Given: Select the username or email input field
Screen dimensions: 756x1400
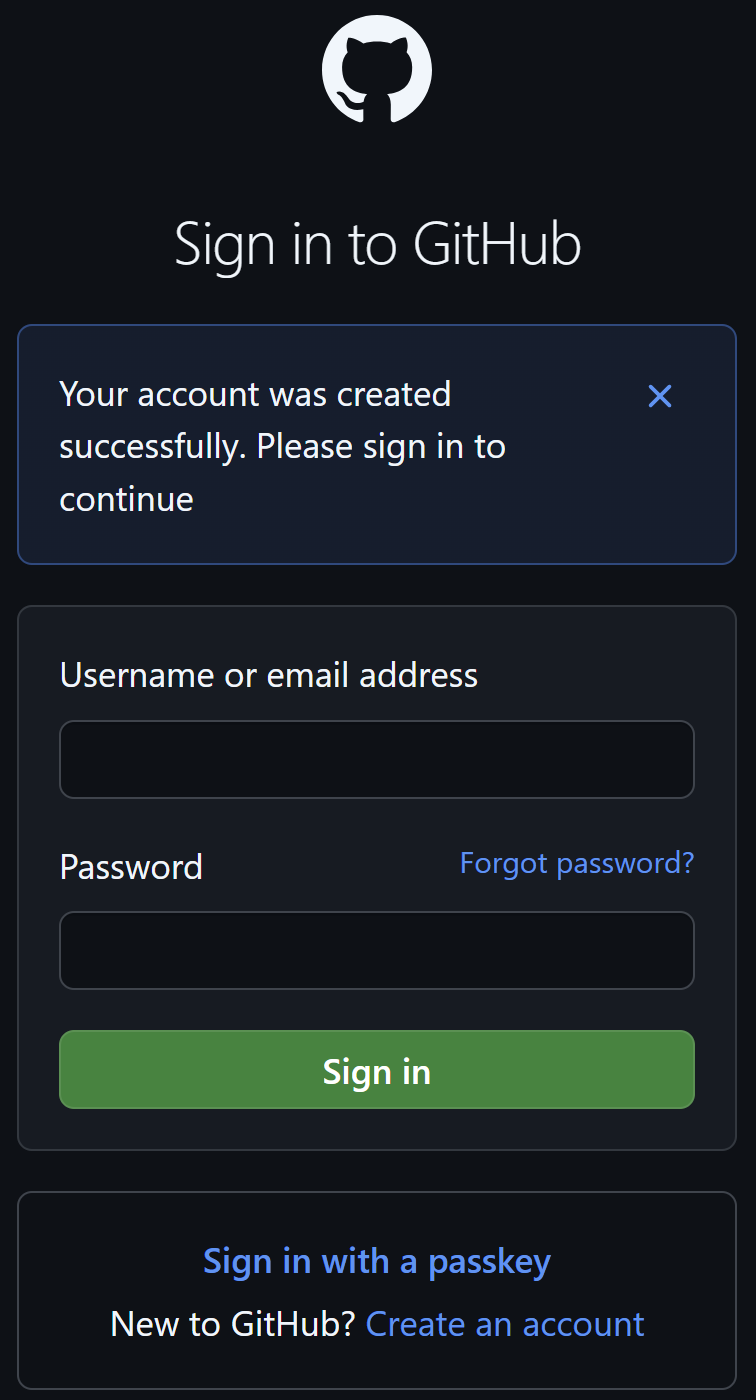Looking at the screenshot, I should pos(377,759).
